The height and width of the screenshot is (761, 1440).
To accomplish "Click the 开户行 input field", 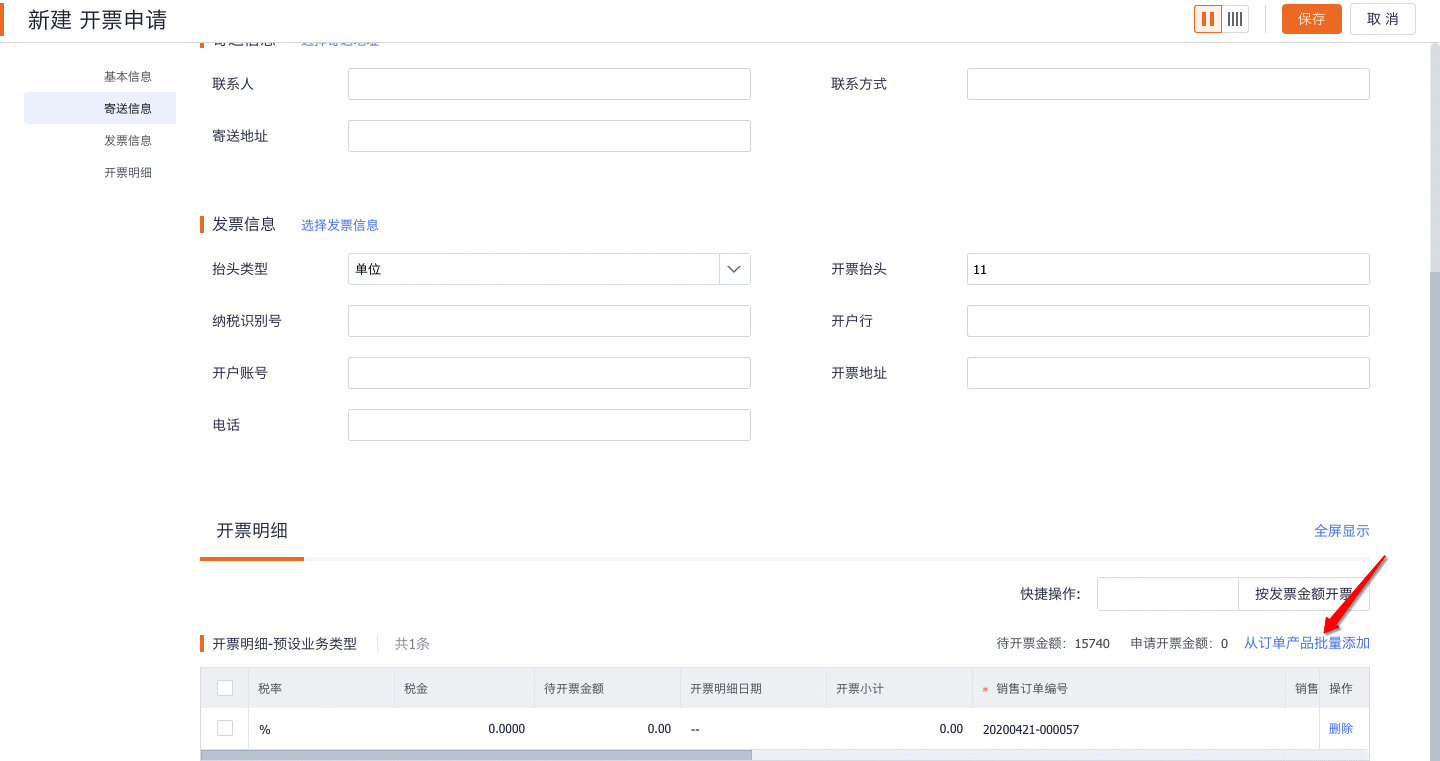I will coord(1168,321).
